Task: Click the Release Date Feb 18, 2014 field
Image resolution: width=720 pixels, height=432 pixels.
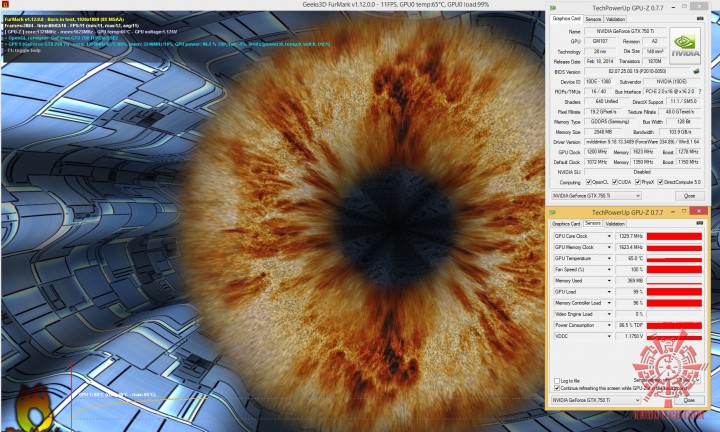Action: (x=600, y=62)
